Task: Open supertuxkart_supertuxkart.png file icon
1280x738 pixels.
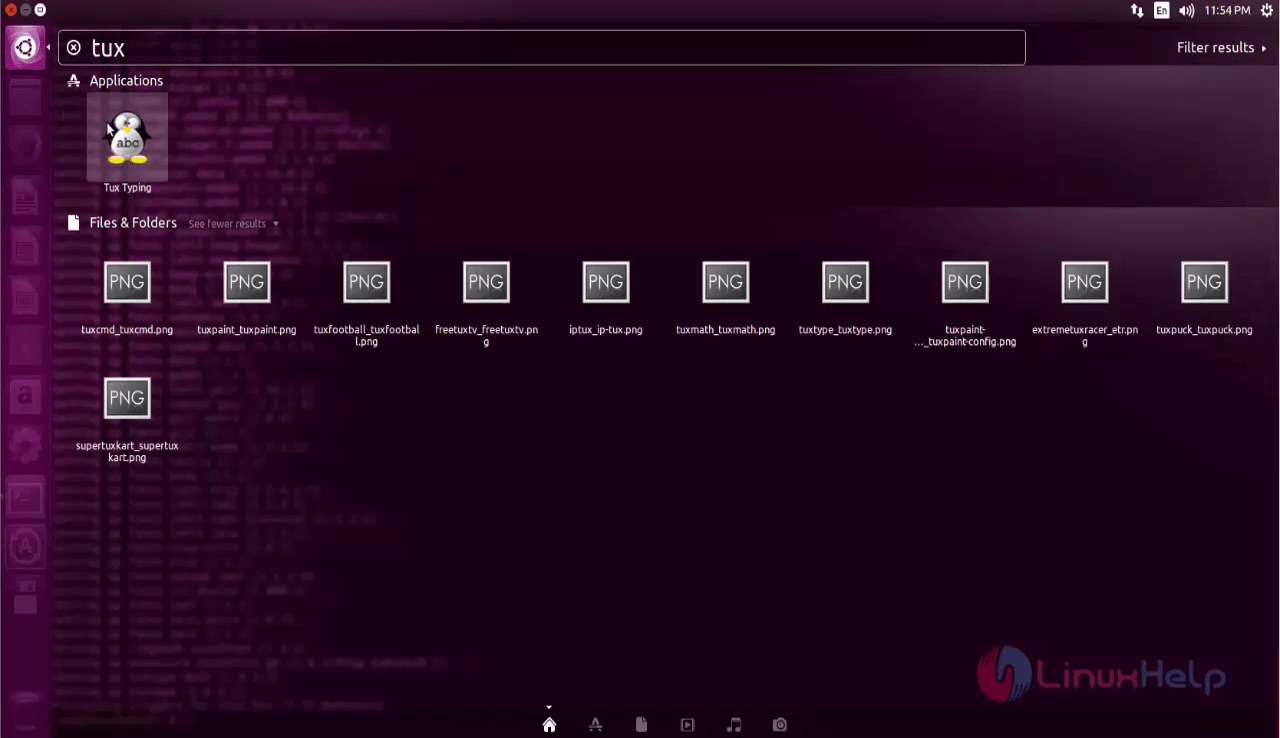Action: pos(127,398)
